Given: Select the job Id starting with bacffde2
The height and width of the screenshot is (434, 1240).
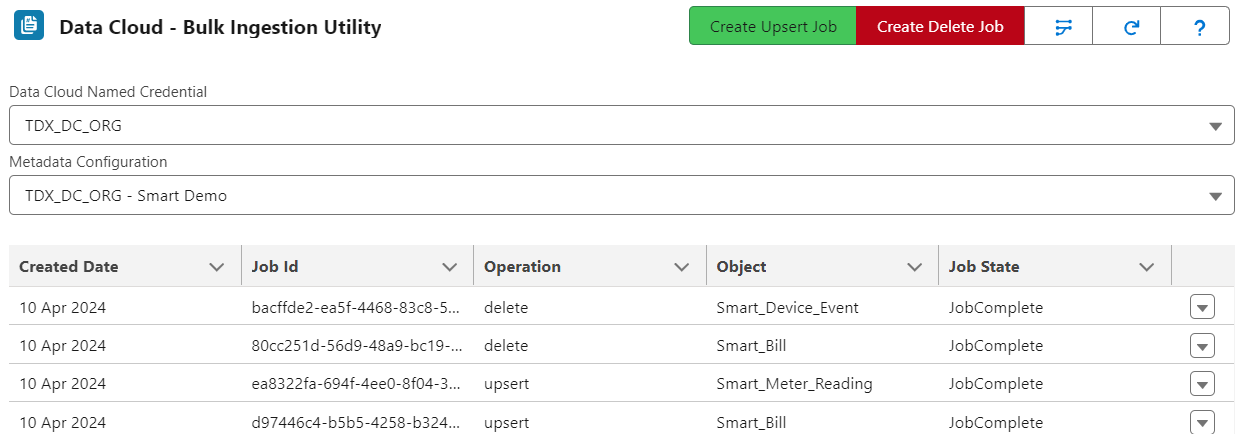Looking at the screenshot, I should (357, 307).
